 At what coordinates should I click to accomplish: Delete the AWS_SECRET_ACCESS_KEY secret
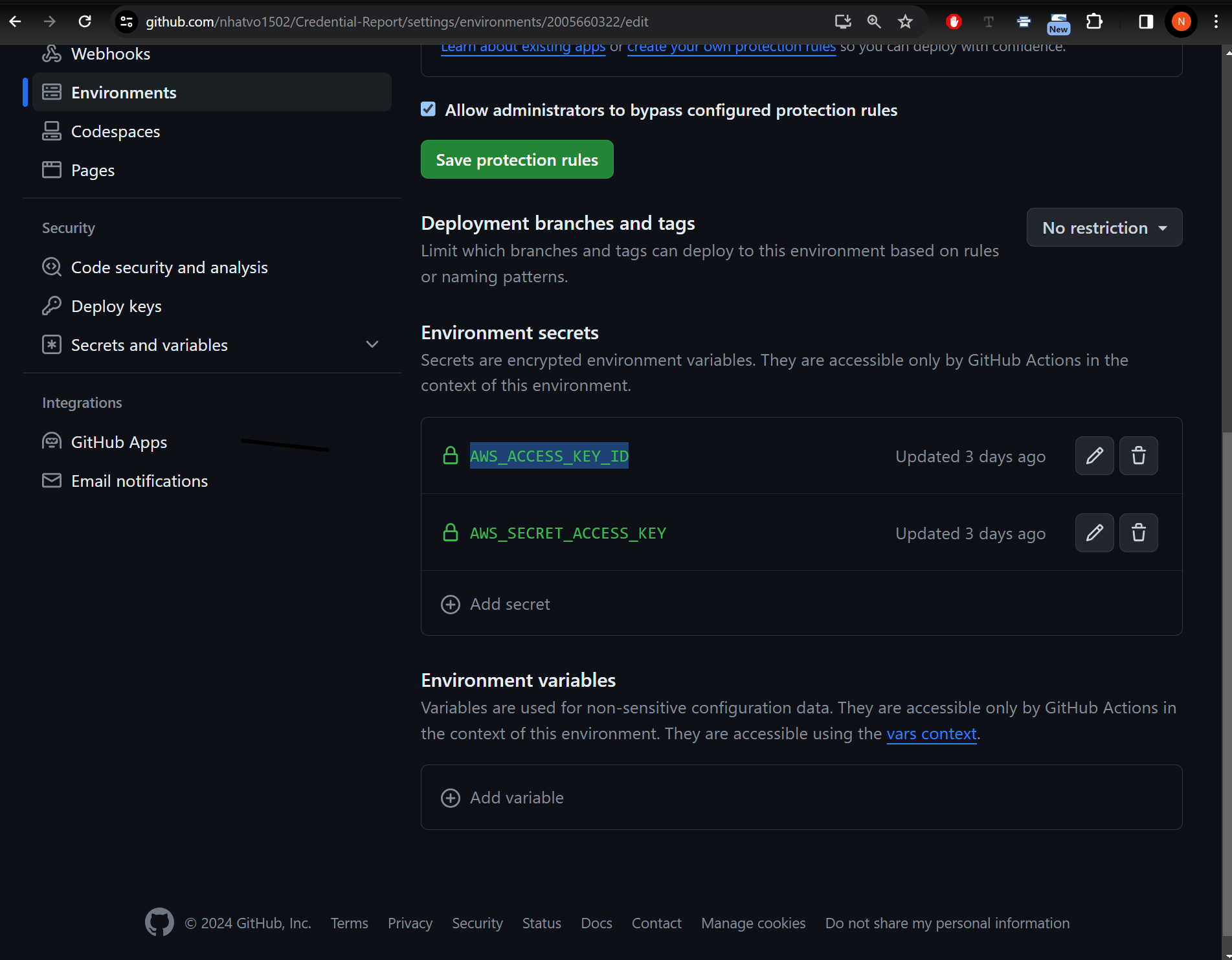[x=1138, y=533]
